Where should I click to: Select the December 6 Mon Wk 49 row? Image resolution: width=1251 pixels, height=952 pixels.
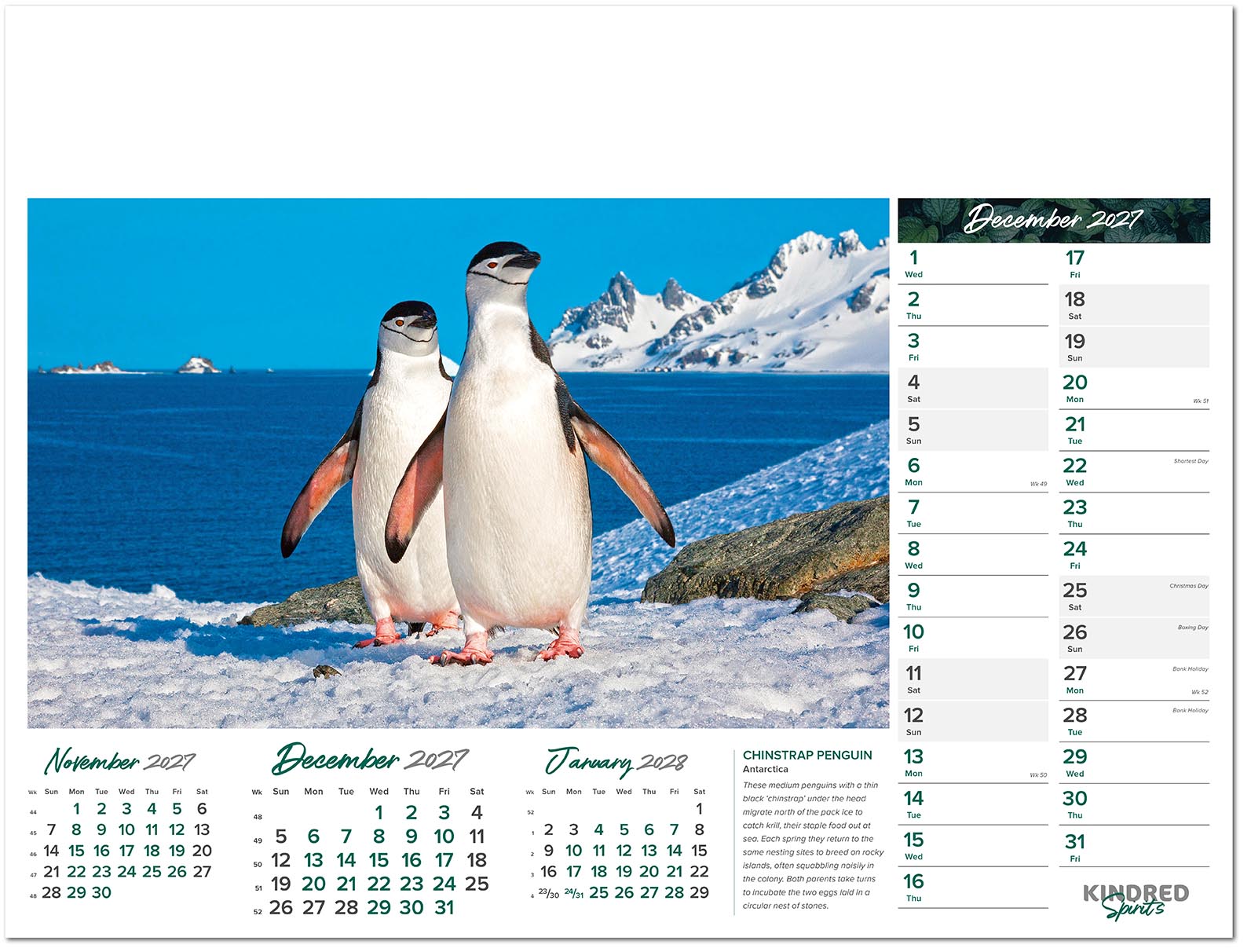(x=973, y=472)
